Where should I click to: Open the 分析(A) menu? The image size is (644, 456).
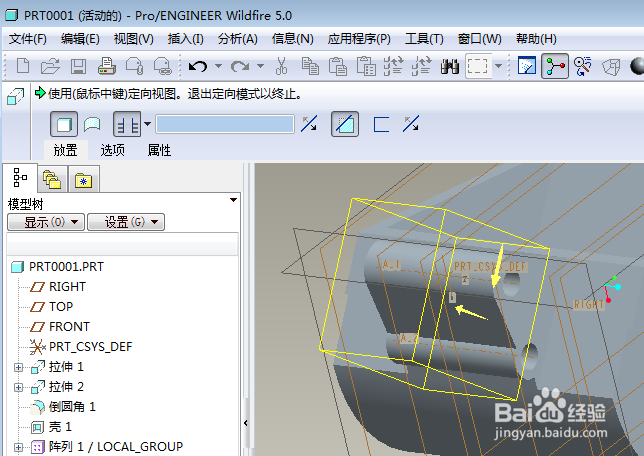coord(238,39)
